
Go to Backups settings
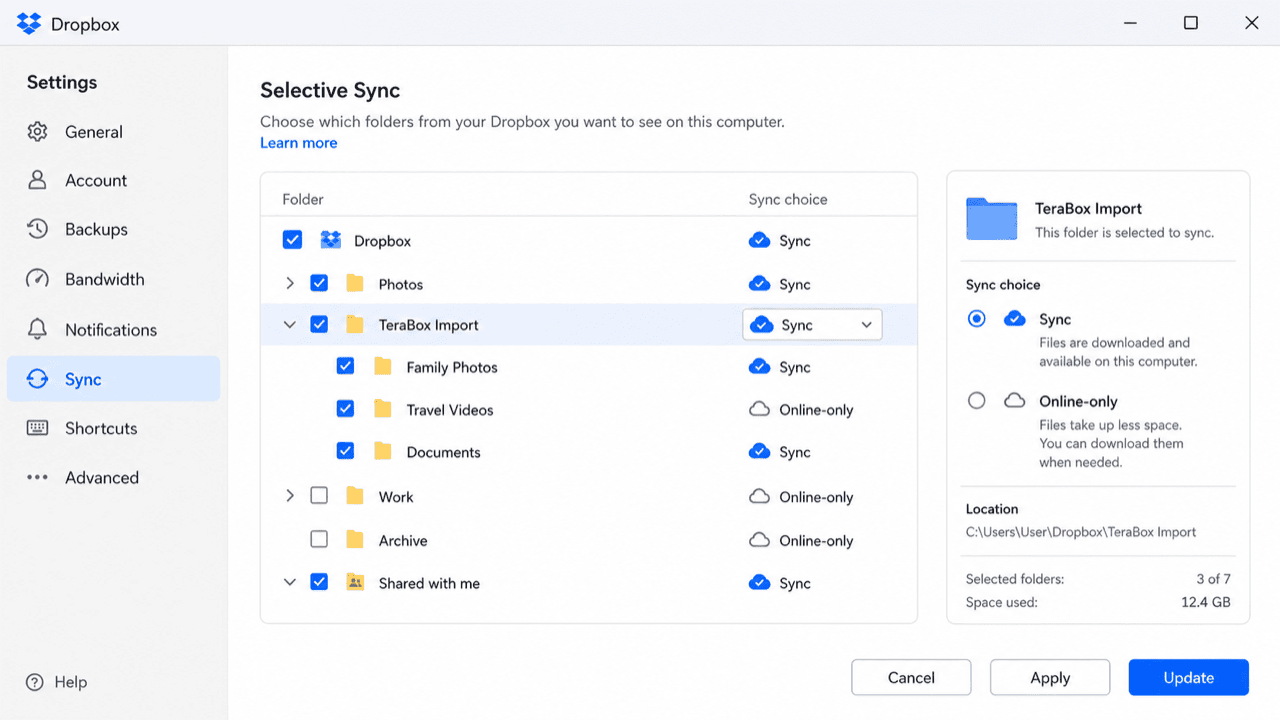[113, 229]
